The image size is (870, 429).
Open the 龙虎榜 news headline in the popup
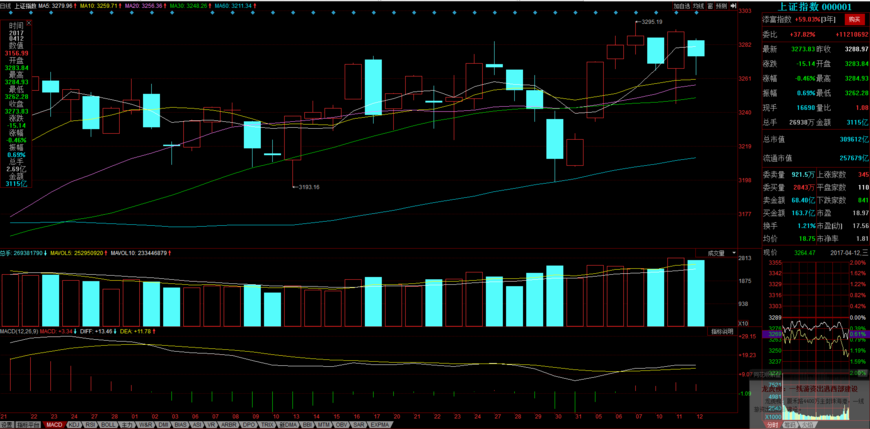point(810,388)
